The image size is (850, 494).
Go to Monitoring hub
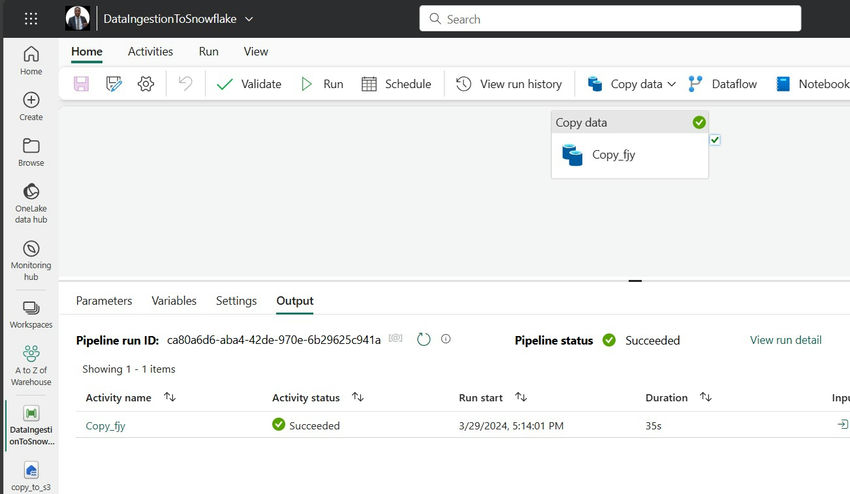tap(31, 260)
